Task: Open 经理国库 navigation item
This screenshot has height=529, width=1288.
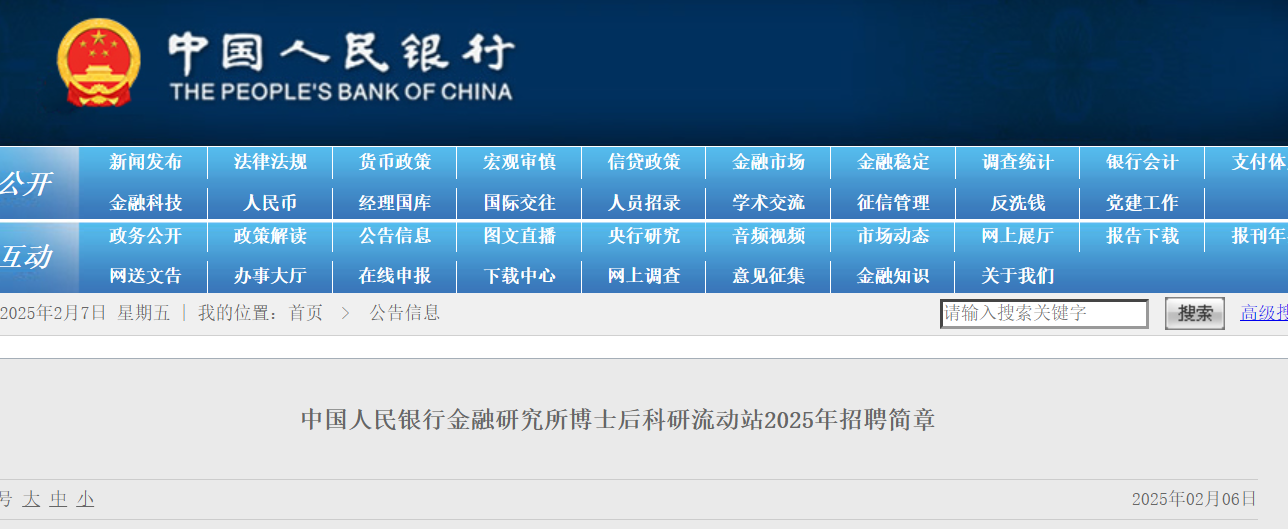Action: pyautogui.click(x=395, y=203)
